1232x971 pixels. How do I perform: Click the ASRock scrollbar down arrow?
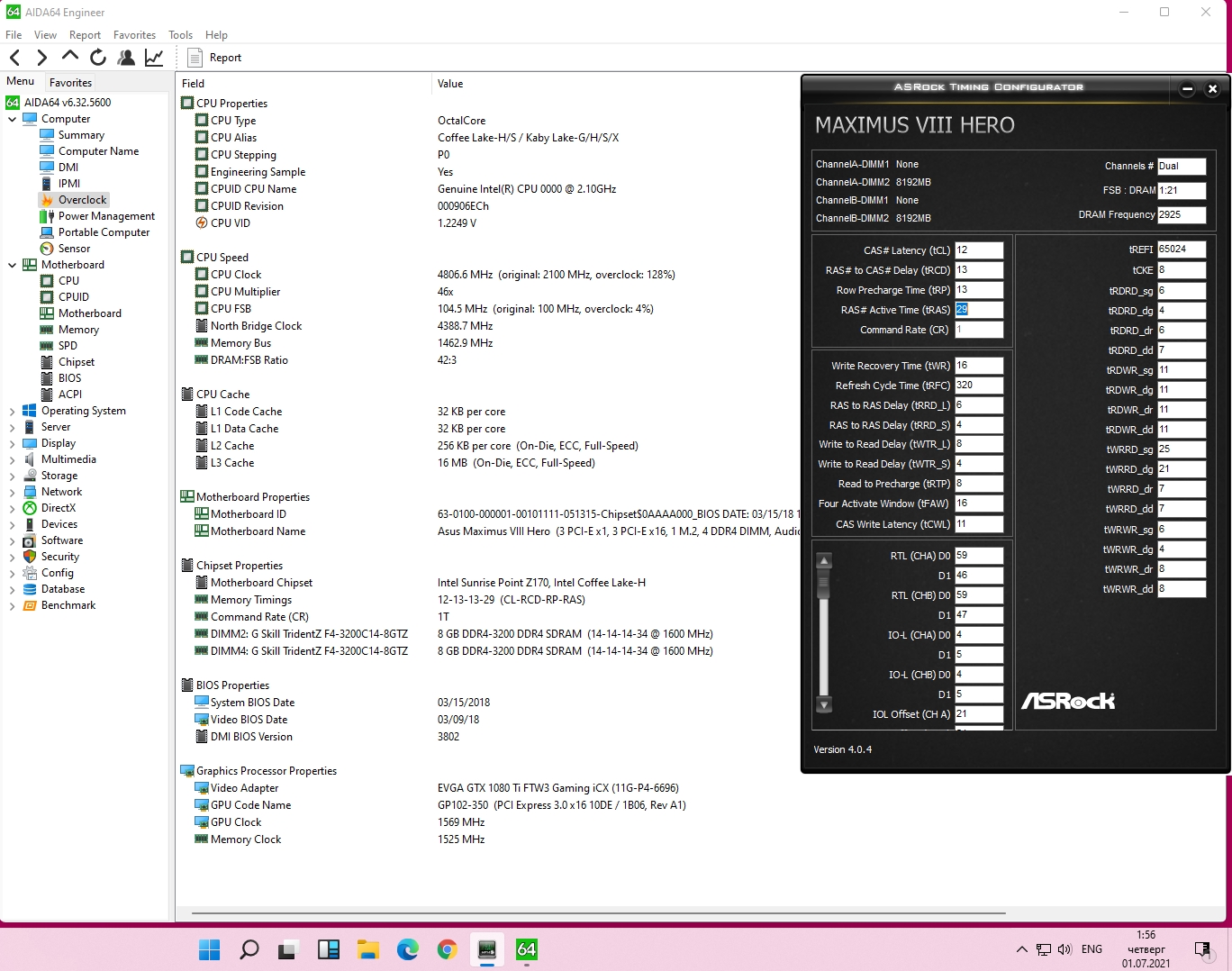(x=823, y=703)
